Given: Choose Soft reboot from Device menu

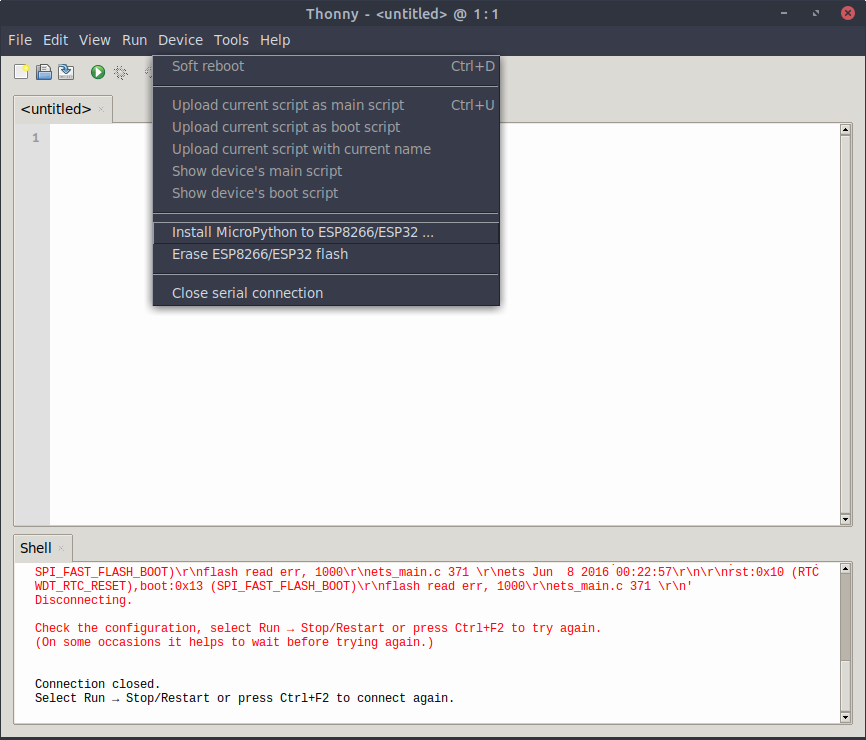Looking at the screenshot, I should click(326, 66).
